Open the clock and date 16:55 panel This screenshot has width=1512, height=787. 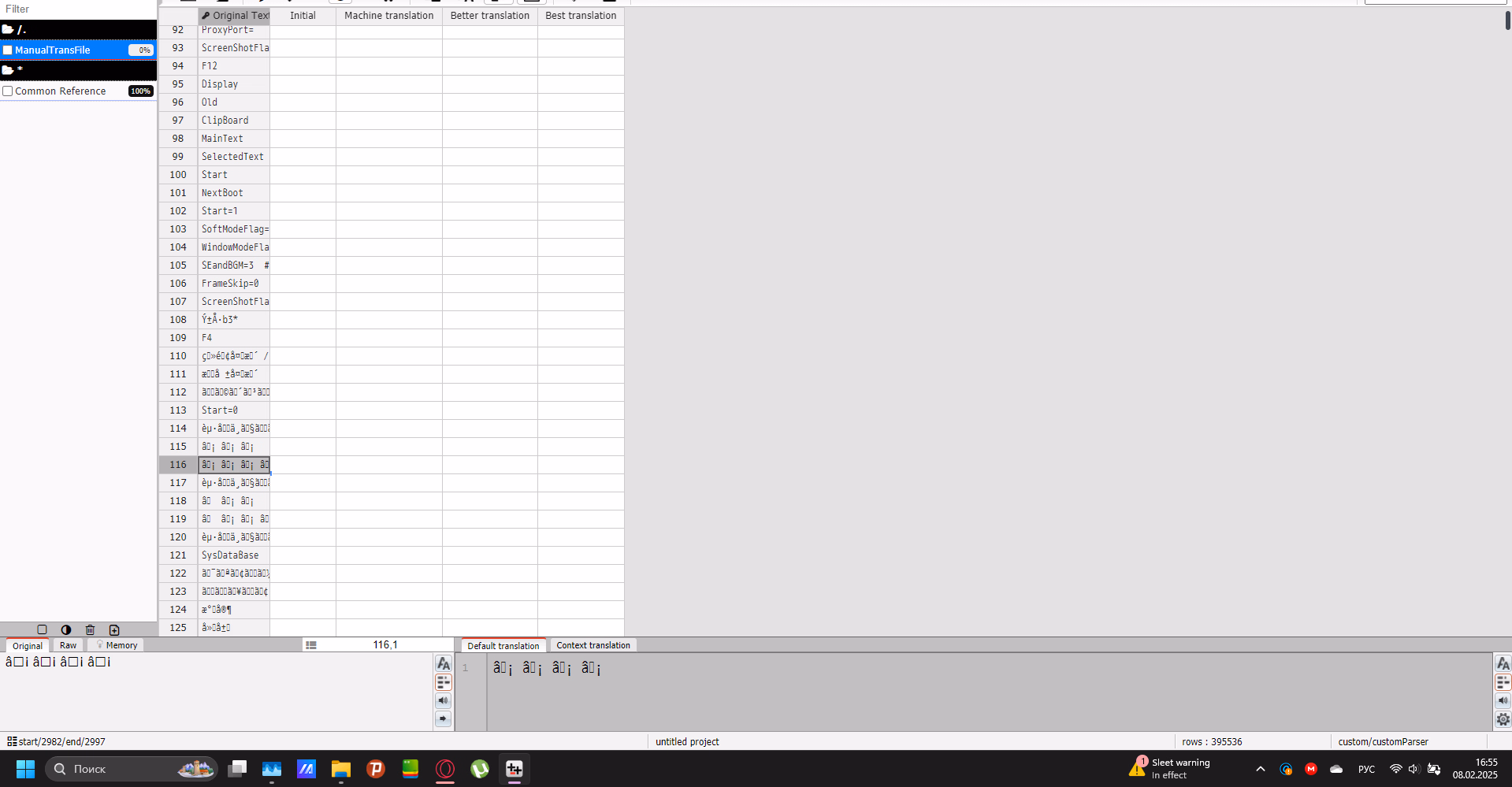[x=1476, y=769]
